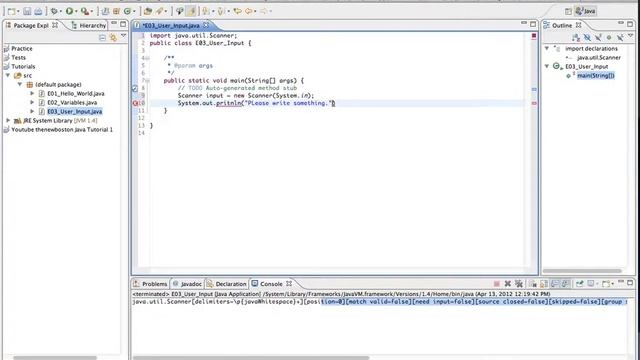640x360 pixels.
Task: Select the Package Explorer tab
Action: click(31, 25)
